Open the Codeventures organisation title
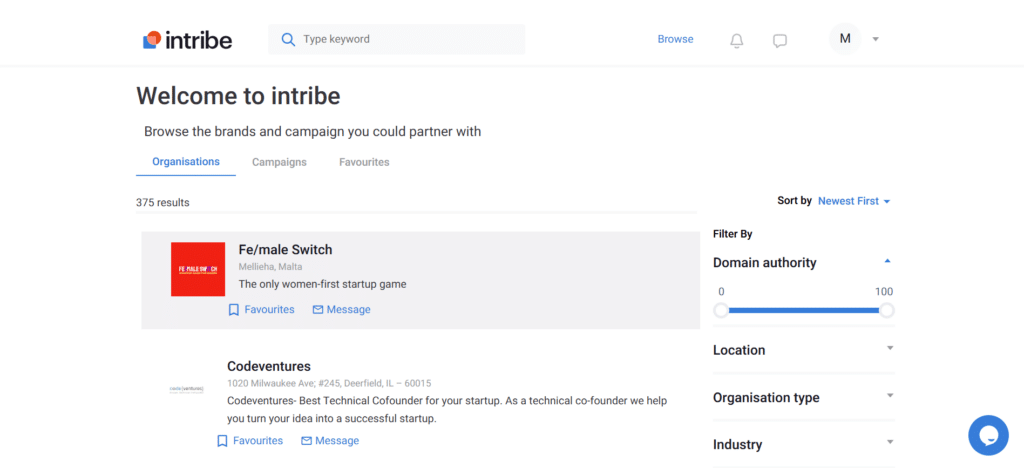The height and width of the screenshot is (468, 1024). click(269, 366)
